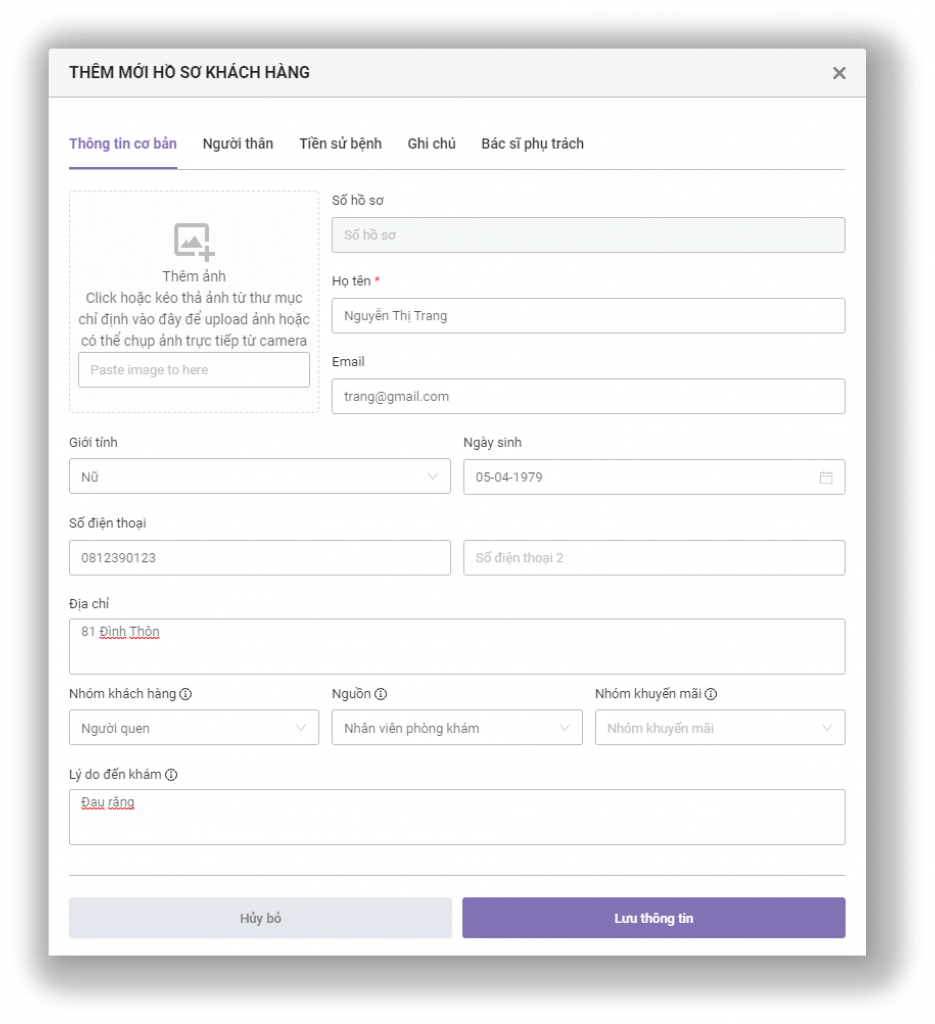Viewport: 935px width, 1024px height.
Task: Switch to the Người thân tab
Action: click(238, 144)
